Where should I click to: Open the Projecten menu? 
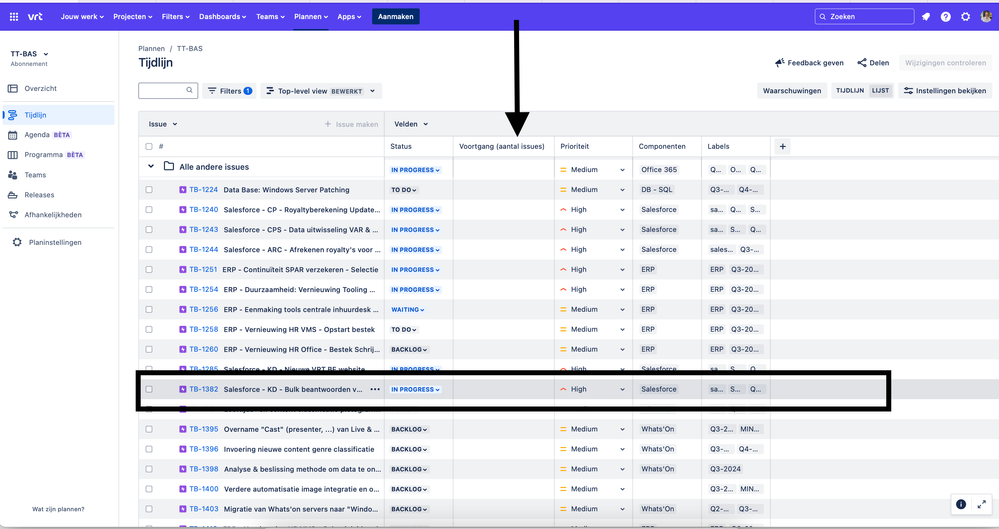click(133, 17)
